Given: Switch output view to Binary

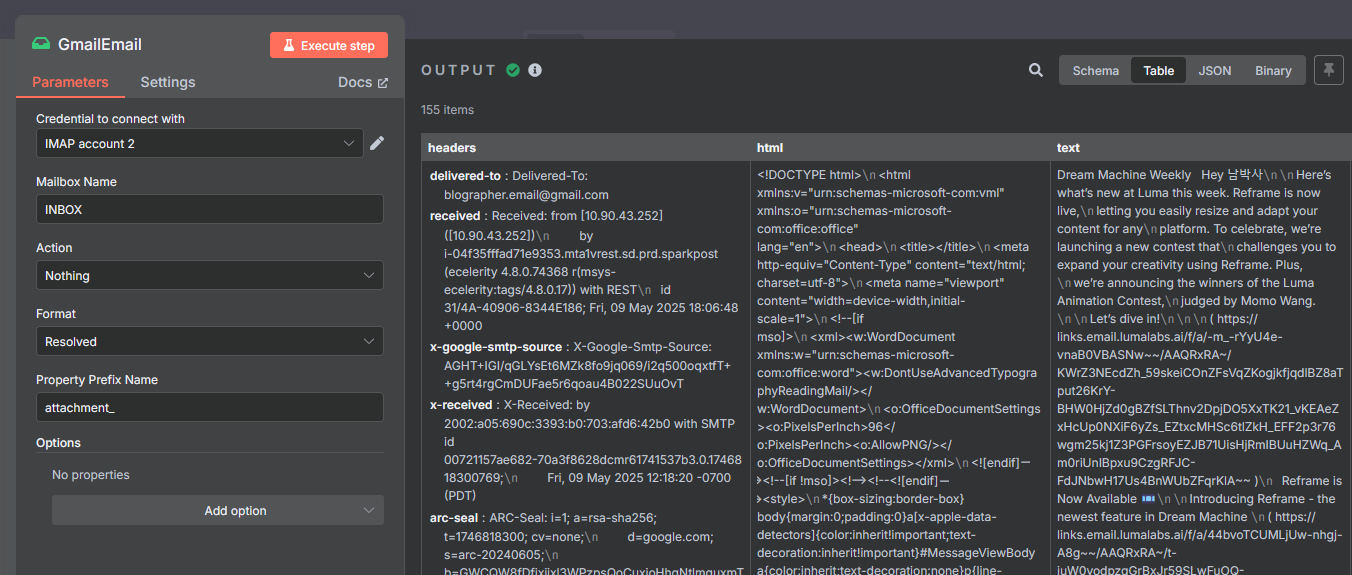Looking at the screenshot, I should tap(1273, 70).
